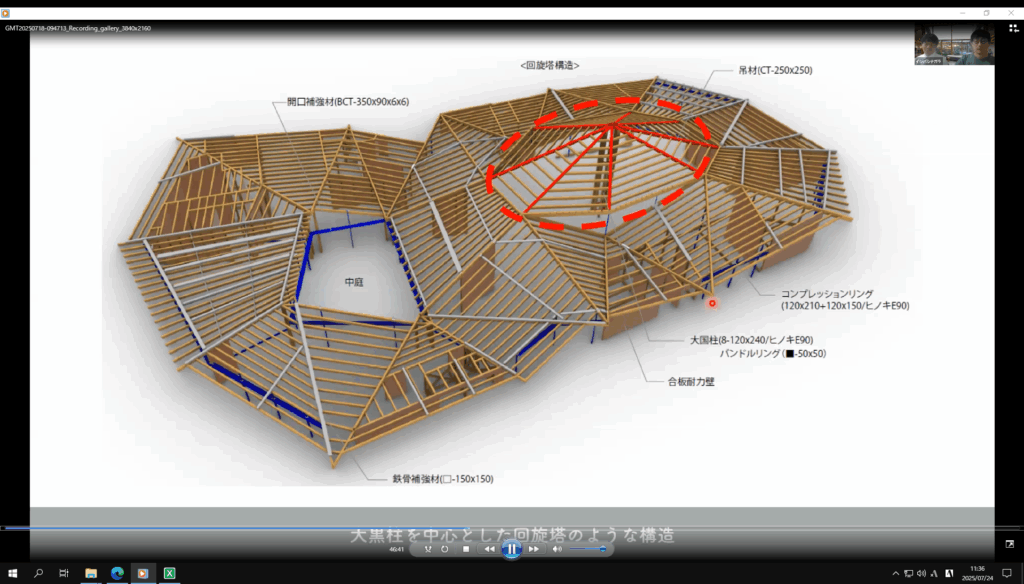Click the full screen view button
The width and height of the screenshot is (1024, 584).
[x=1009, y=544]
